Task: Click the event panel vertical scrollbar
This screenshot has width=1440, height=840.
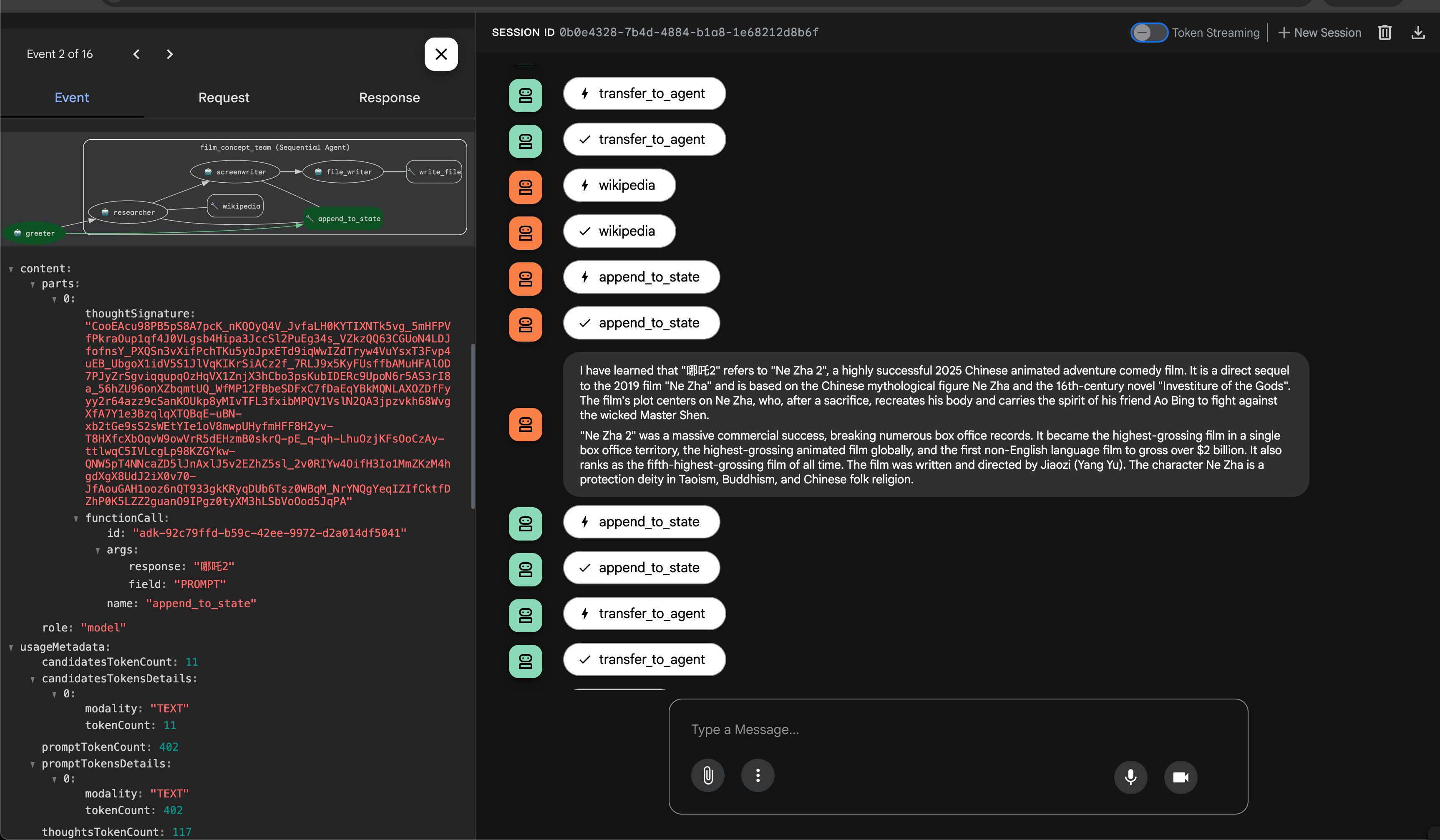Action: click(473, 426)
